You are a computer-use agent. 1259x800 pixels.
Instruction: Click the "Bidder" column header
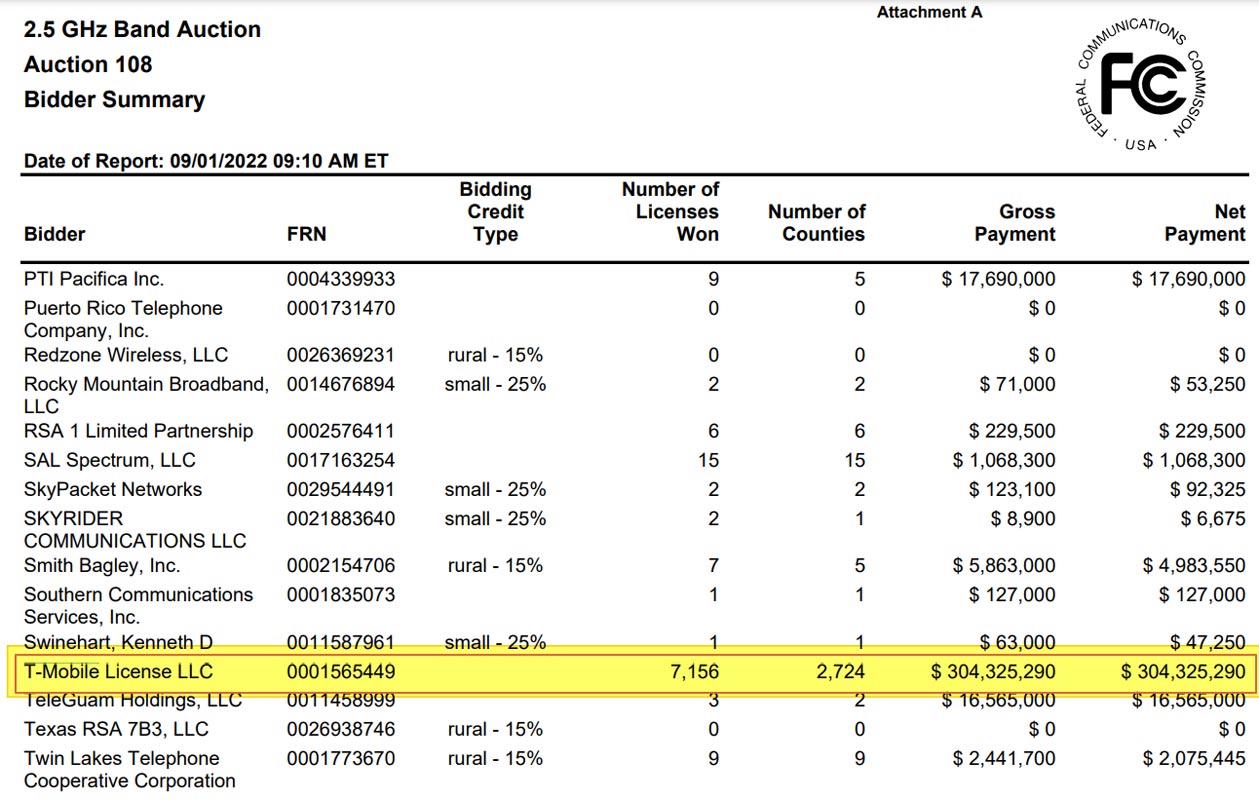pos(55,234)
